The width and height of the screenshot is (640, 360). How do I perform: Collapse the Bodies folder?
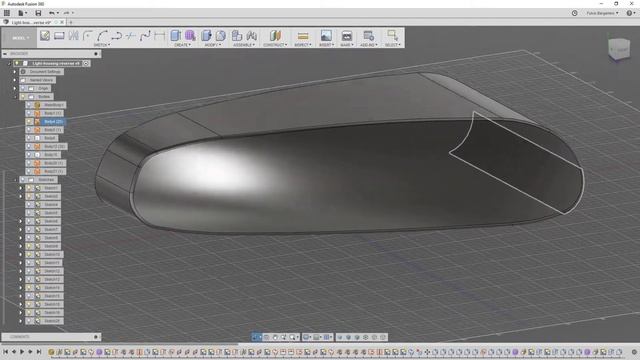pyautogui.click(x=15, y=97)
